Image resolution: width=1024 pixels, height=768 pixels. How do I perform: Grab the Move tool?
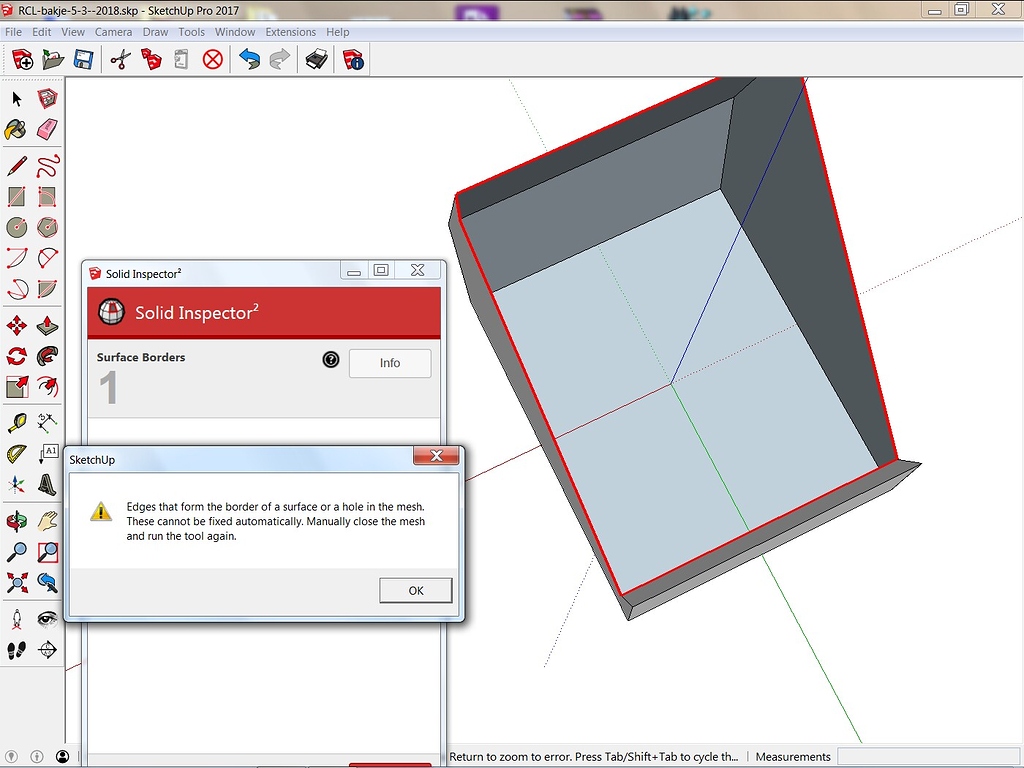click(x=15, y=325)
